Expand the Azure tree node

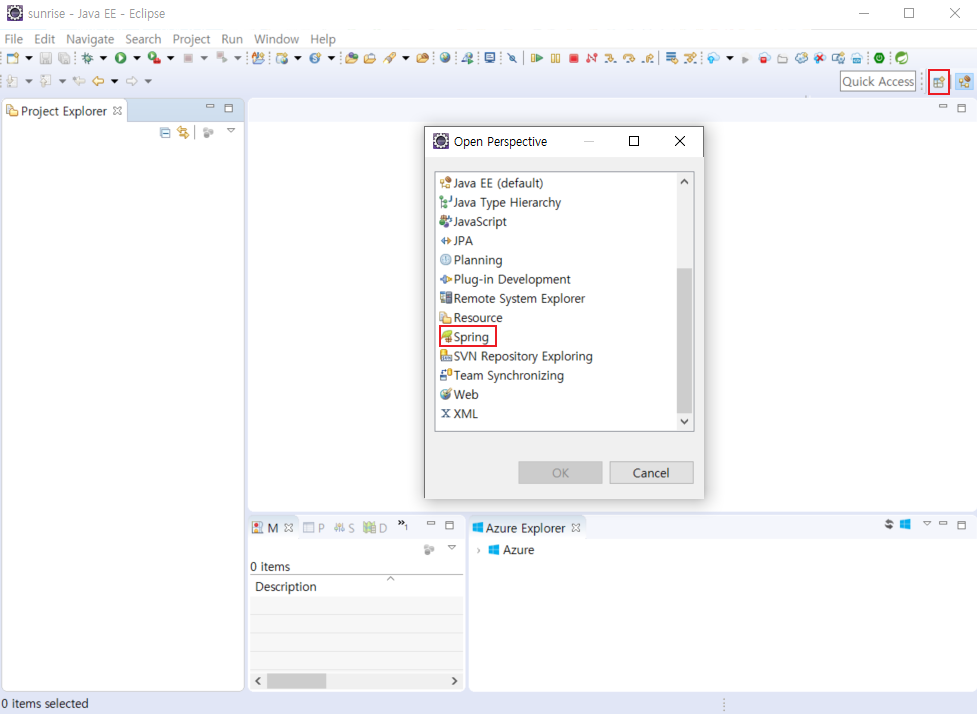tap(478, 550)
